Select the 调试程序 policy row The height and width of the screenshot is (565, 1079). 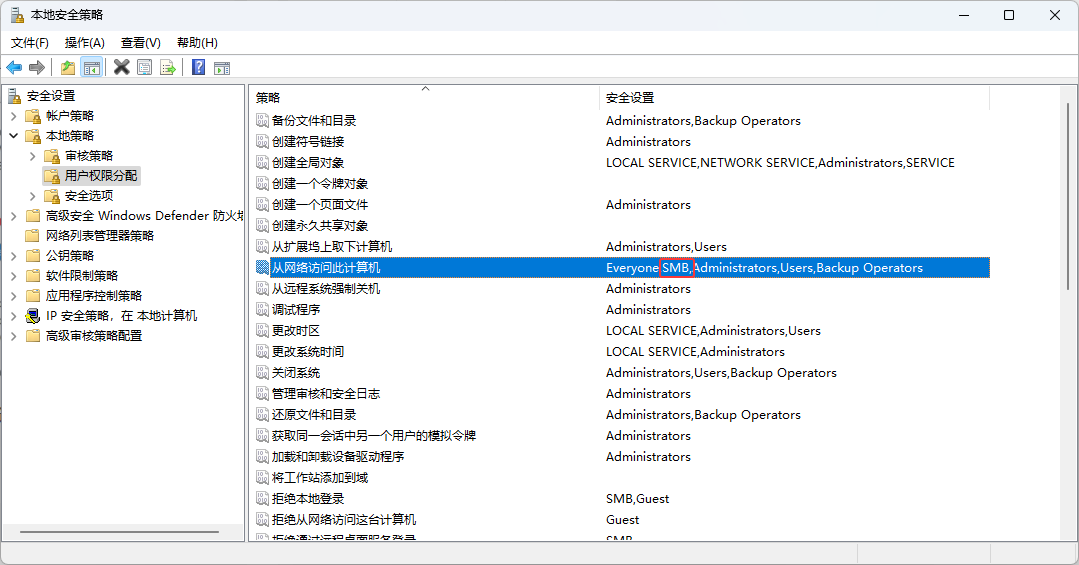tap(296, 310)
